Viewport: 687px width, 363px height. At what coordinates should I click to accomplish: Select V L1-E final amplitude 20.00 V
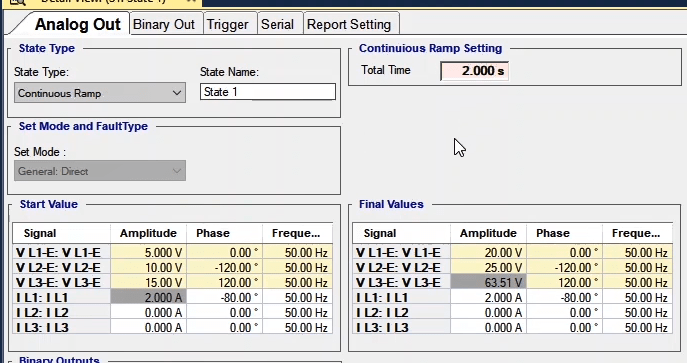489,253
